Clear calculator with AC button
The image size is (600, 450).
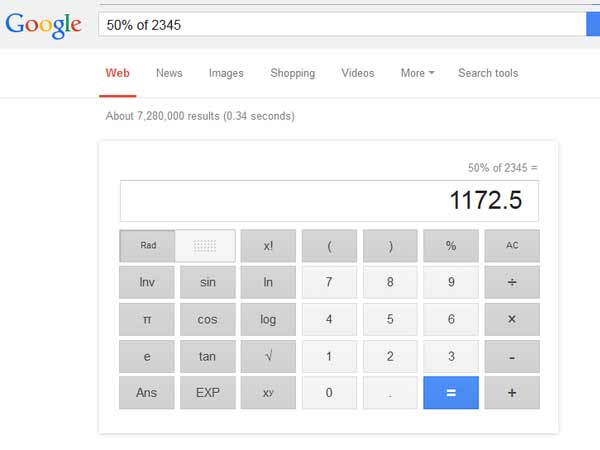point(512,245)
